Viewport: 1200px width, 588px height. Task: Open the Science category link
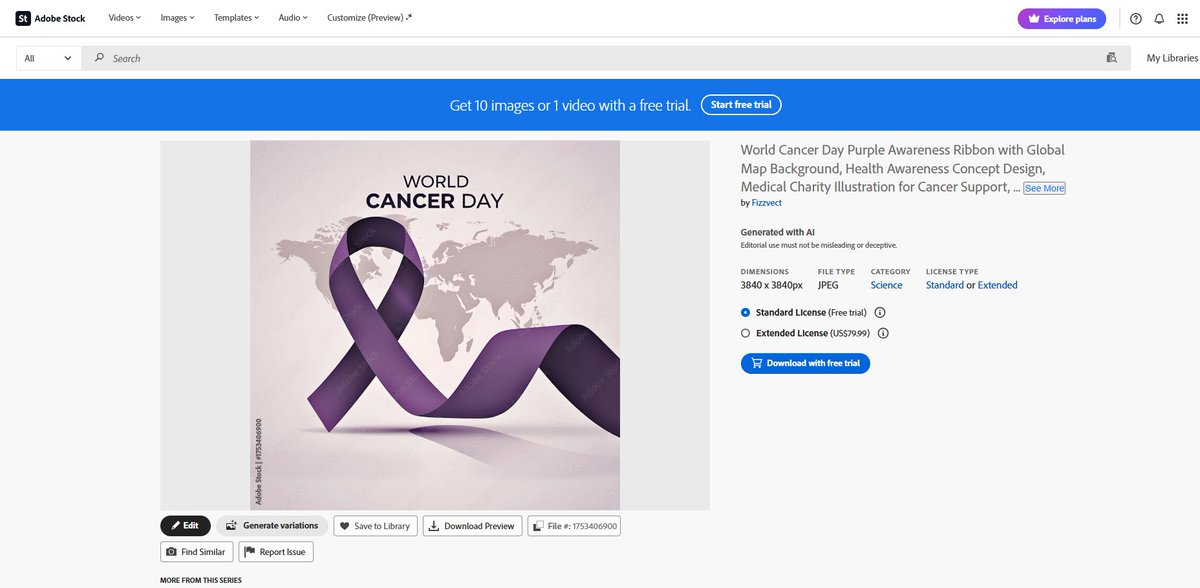click(886, 285)
